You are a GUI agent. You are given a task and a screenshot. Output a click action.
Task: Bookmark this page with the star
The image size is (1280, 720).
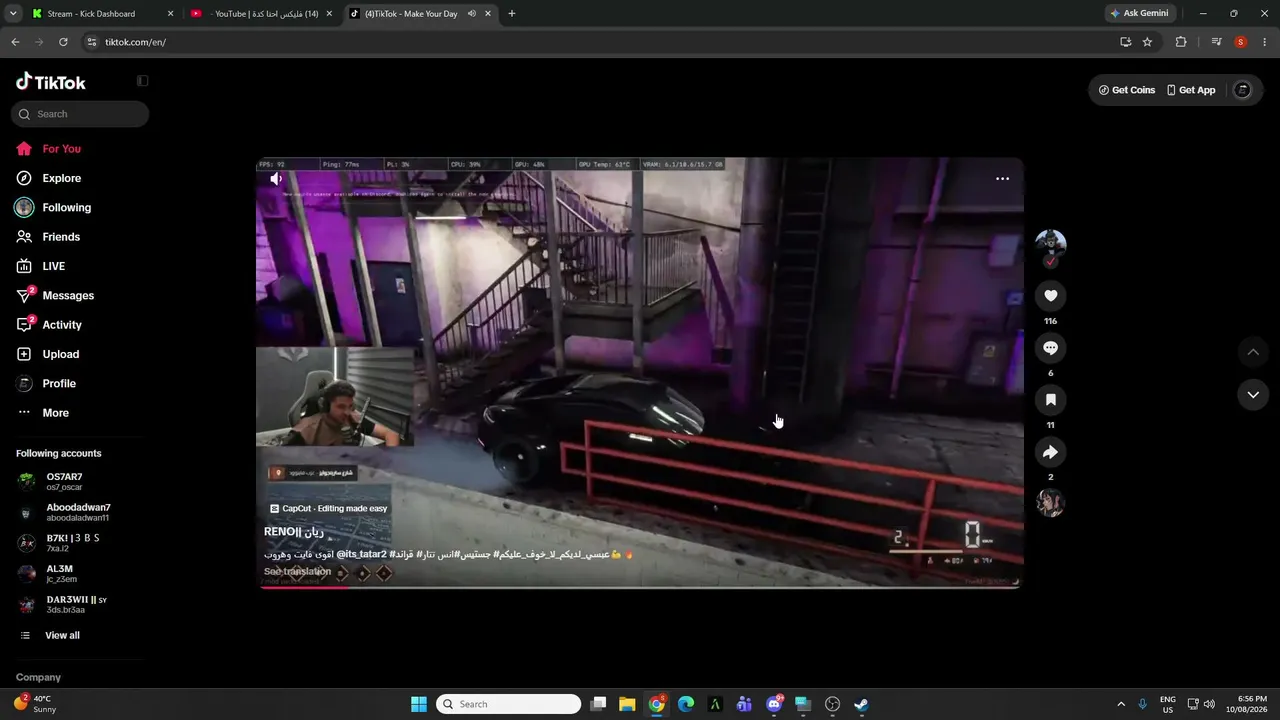pyautogui.click(x=1147, y=42)
